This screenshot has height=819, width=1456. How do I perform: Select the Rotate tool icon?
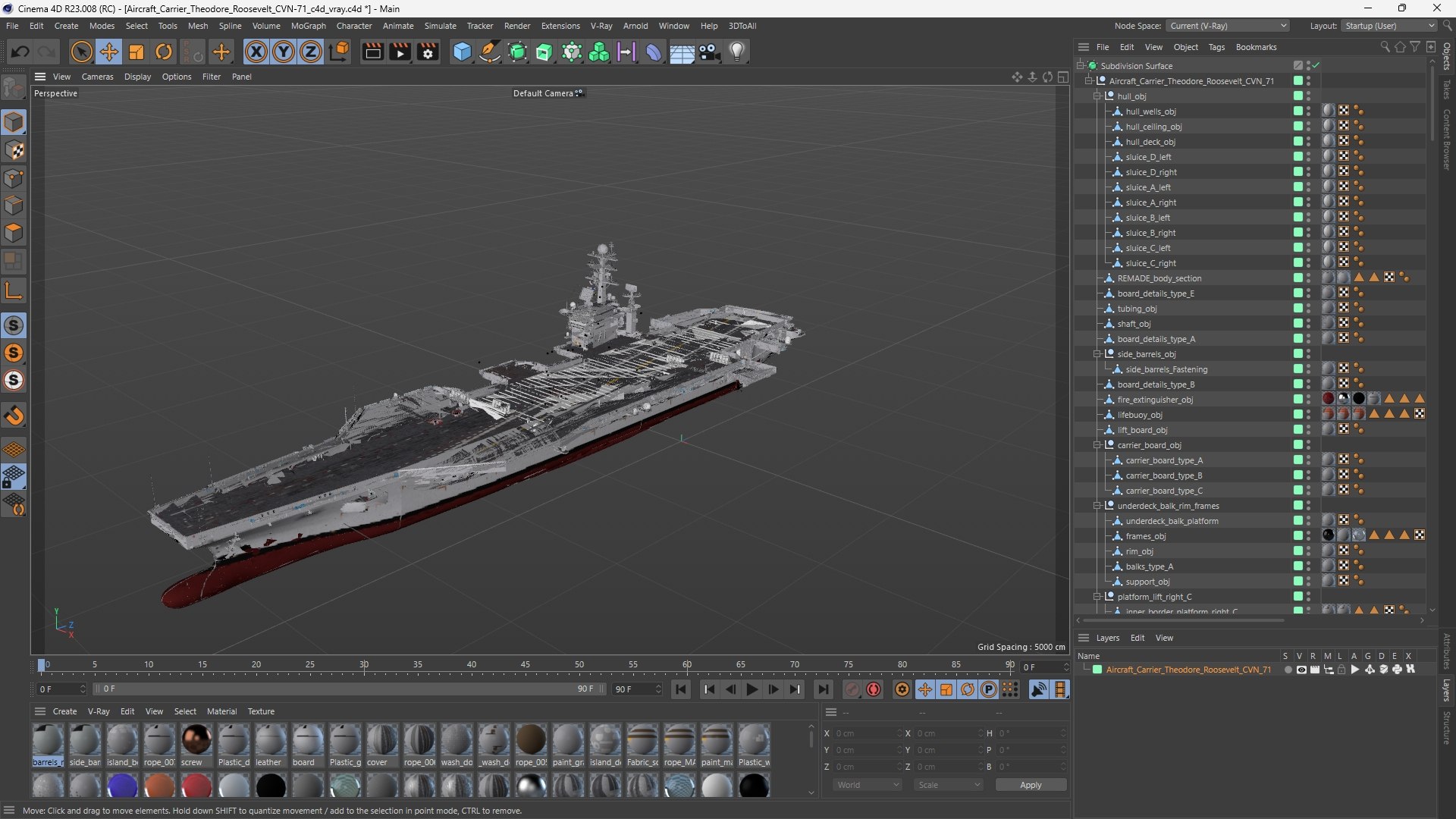pyautogui.click(x=164, y=52)
